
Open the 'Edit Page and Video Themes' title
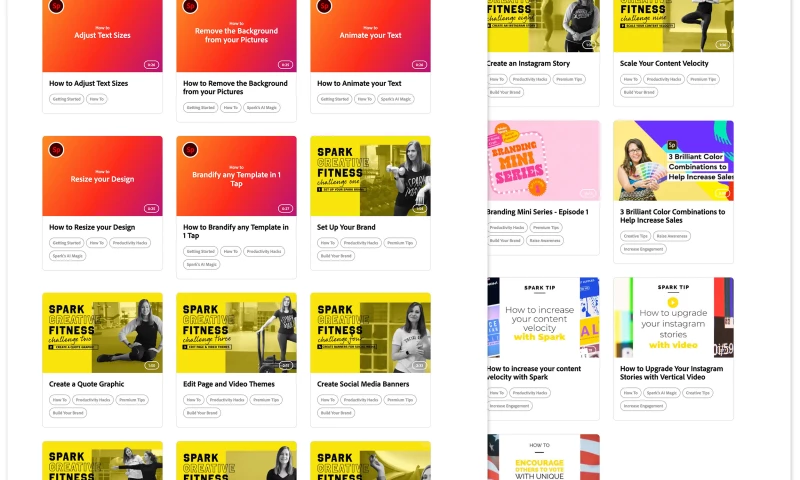(x=229, y=384)
